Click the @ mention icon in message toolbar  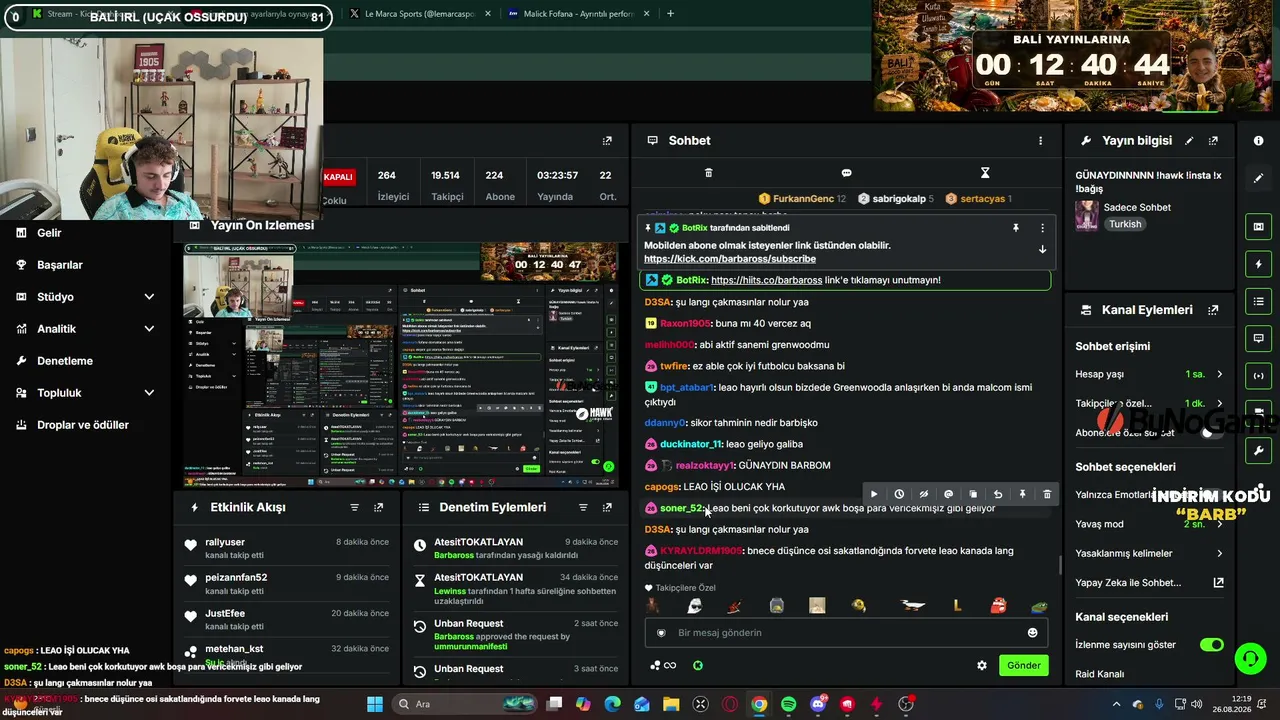click(948, 494)
